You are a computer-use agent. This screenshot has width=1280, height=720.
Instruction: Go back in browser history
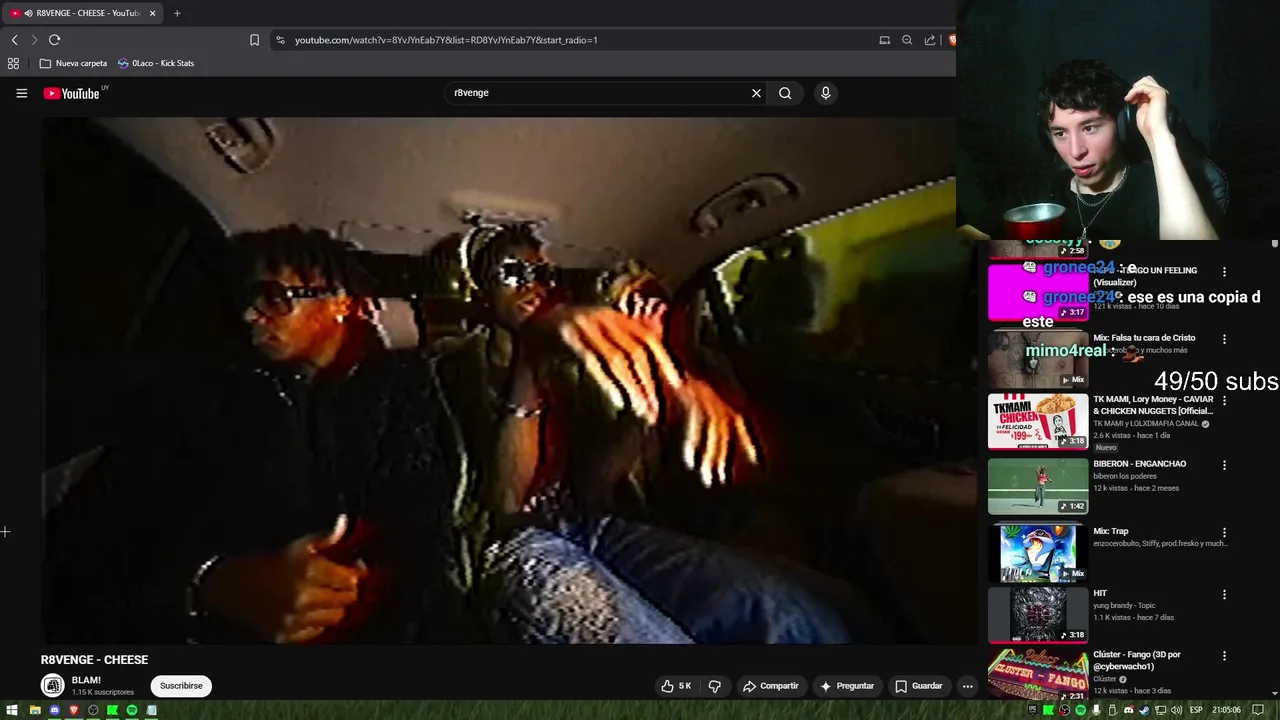click(14, 40)
